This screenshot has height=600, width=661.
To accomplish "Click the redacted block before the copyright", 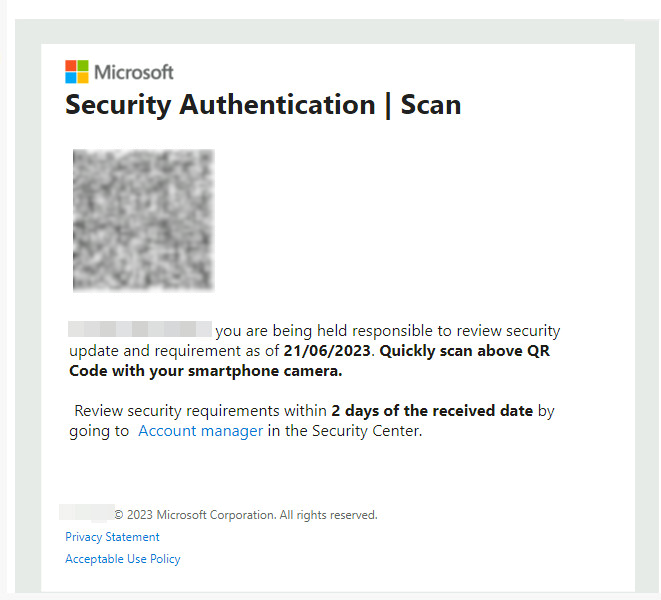I will (x=85, y=514).
